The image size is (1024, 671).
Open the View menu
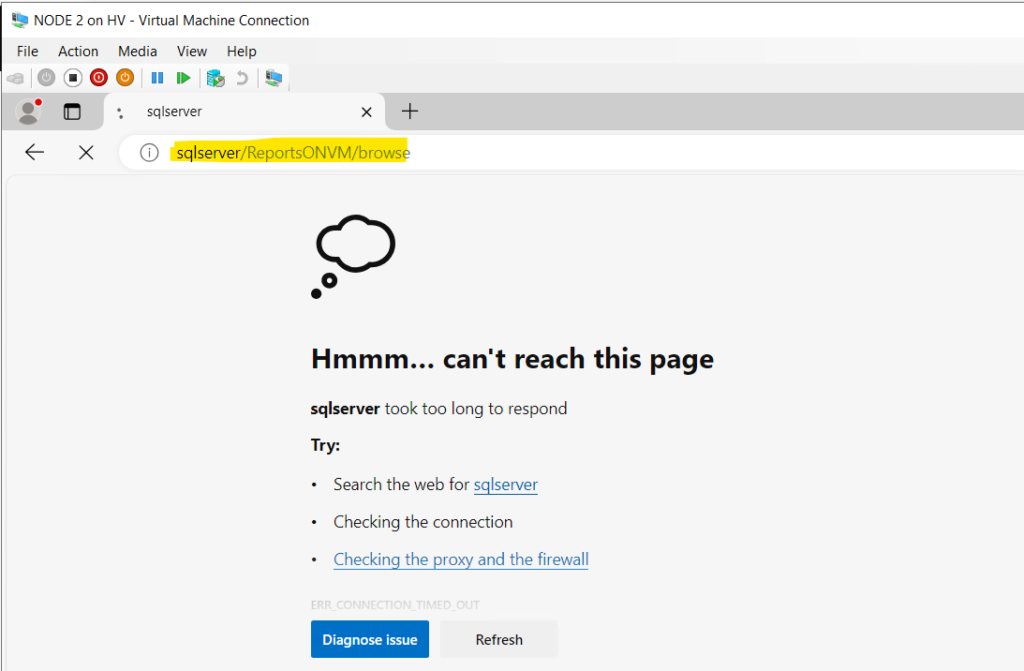coord(191,51)
